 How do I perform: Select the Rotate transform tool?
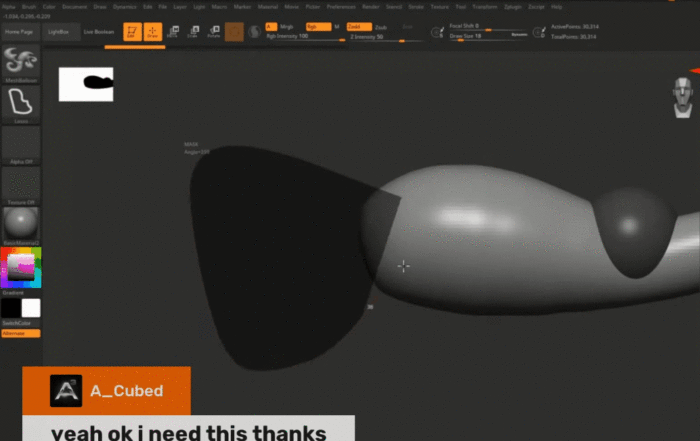pos(213,32)
